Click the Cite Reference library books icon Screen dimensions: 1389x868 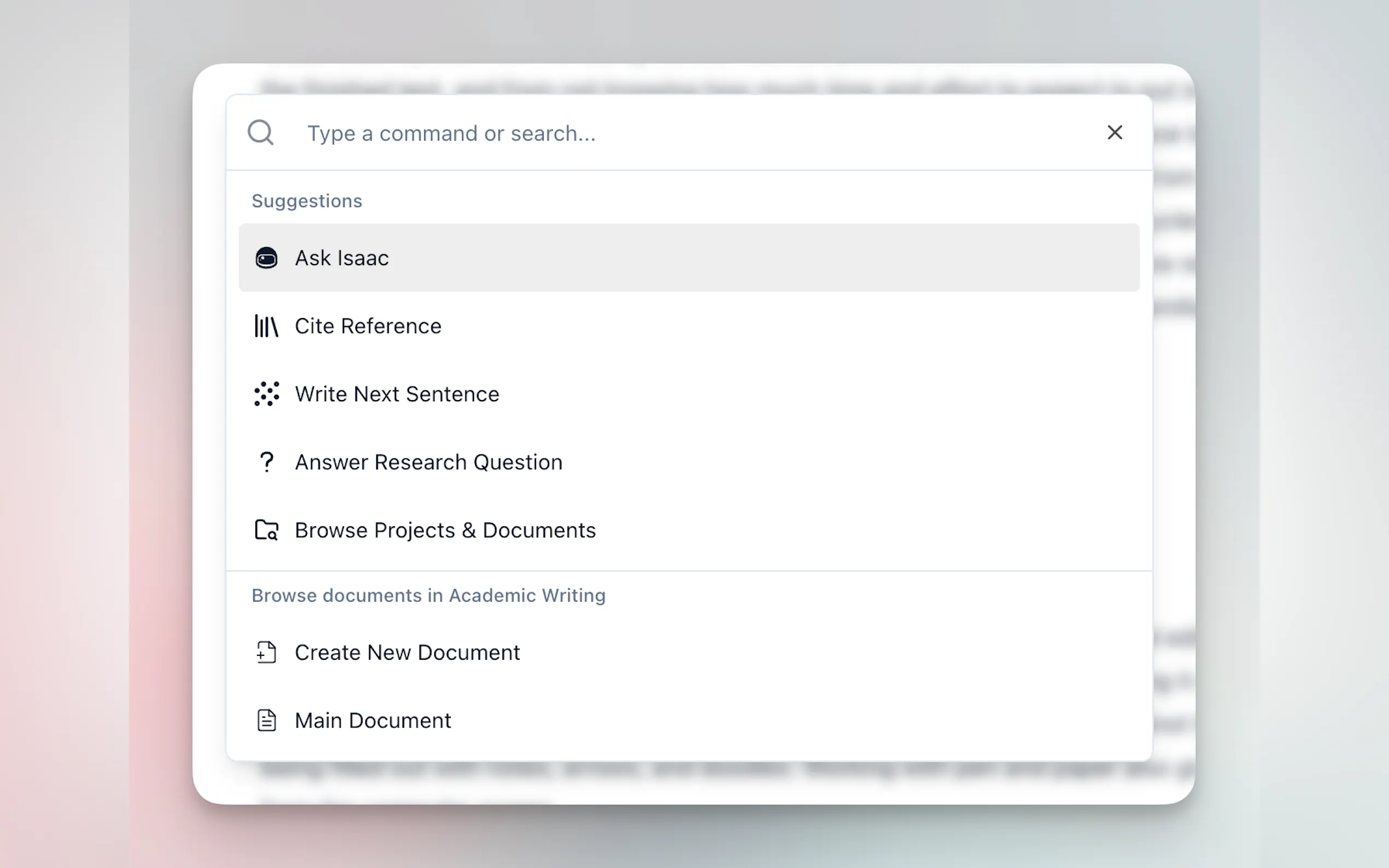coord(266,326)
